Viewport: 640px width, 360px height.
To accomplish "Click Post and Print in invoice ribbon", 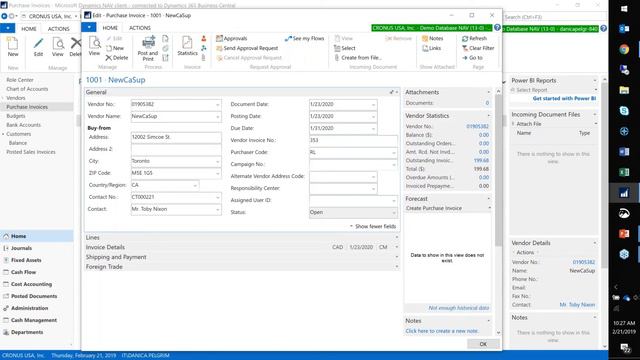I will pos(148,48).
